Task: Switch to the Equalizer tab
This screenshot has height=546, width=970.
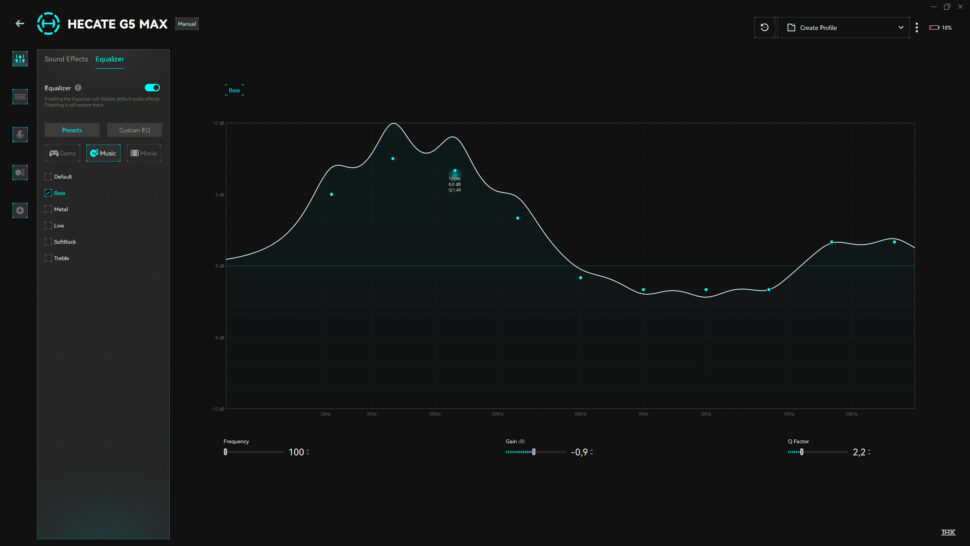Action: click(109, 59)
